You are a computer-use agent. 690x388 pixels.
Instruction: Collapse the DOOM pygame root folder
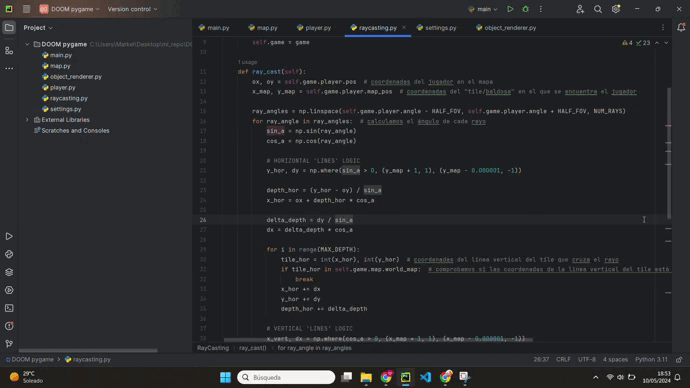pos(27,44)
